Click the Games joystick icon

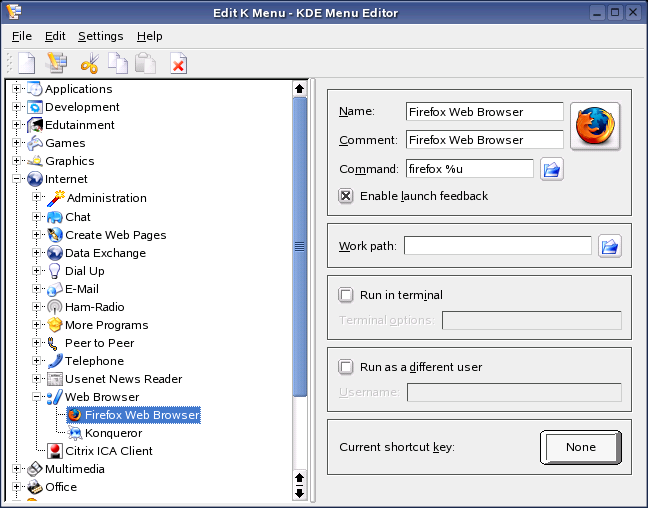pyautogui.click(x=35, y=143)
